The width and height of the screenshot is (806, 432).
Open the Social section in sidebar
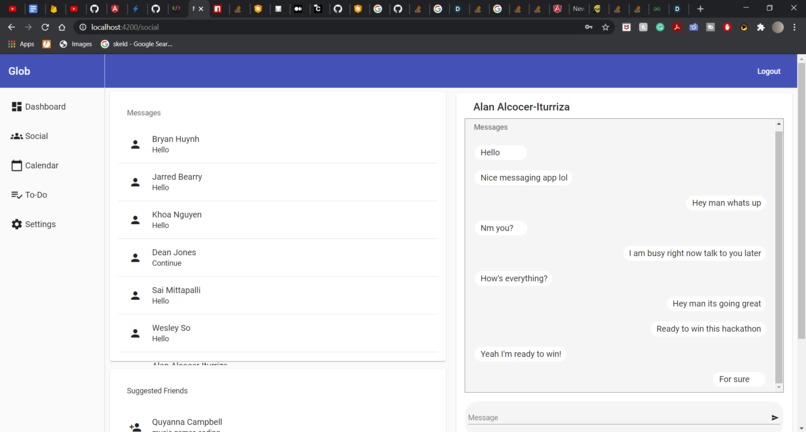pos(30,136)
